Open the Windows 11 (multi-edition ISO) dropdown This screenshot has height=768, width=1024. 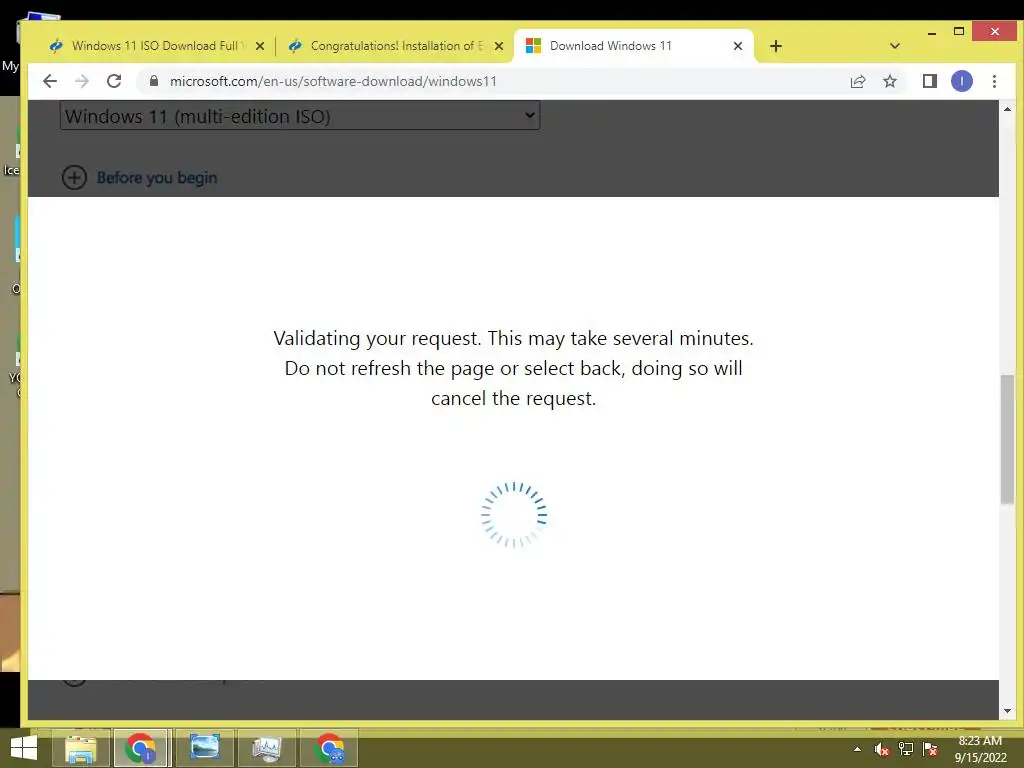point(300,116)
